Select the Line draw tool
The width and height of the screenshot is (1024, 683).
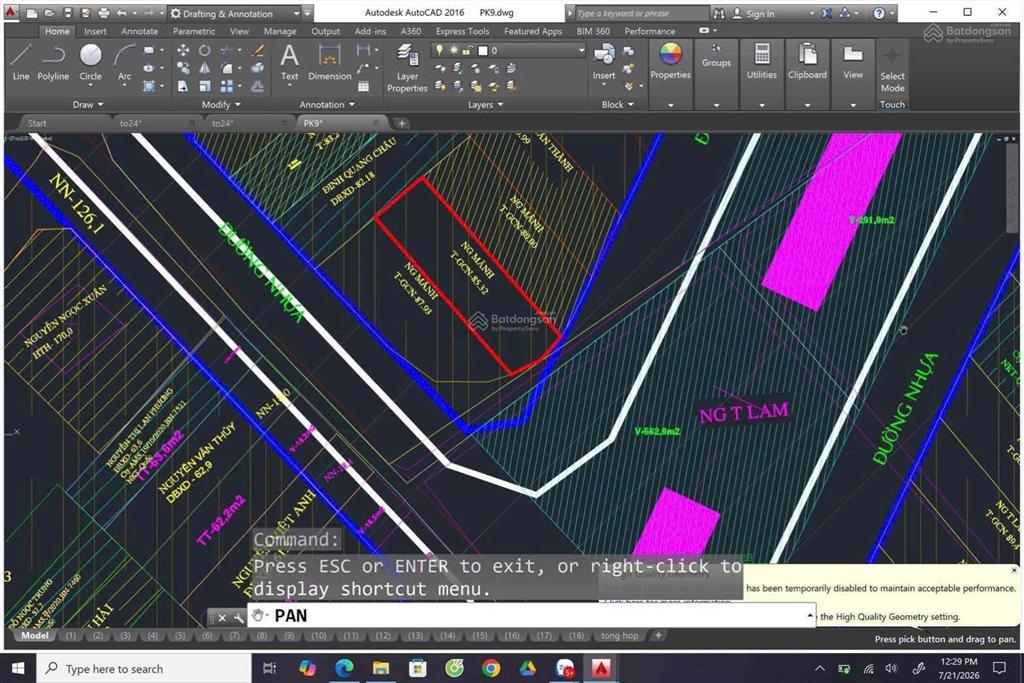click(x=21, y=63)
